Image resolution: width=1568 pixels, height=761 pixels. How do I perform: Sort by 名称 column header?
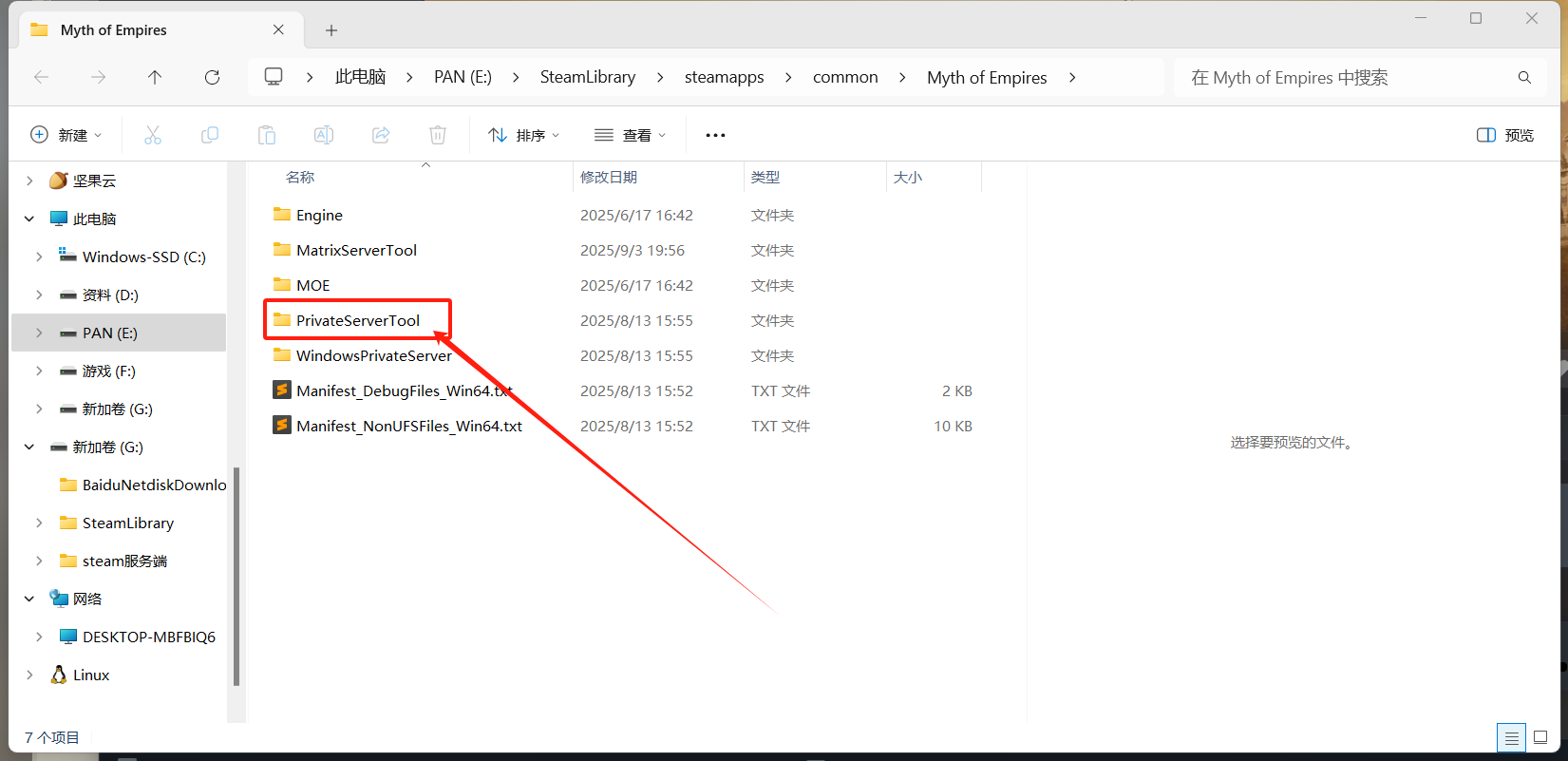click(x=300, y=177)
